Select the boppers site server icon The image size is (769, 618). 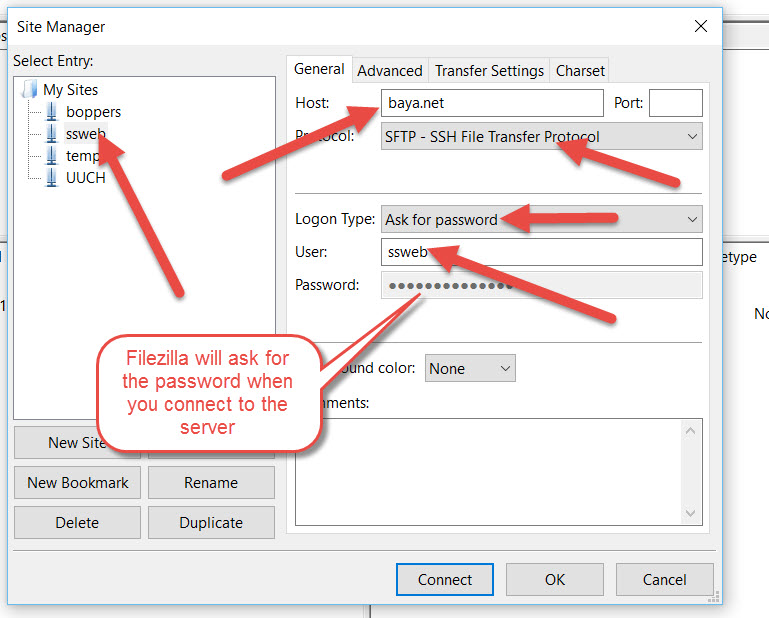[52, 112]
